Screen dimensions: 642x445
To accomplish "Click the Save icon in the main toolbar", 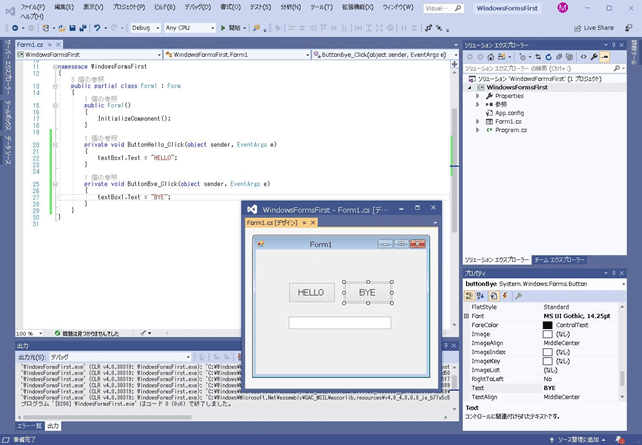I will click(72, 28).
